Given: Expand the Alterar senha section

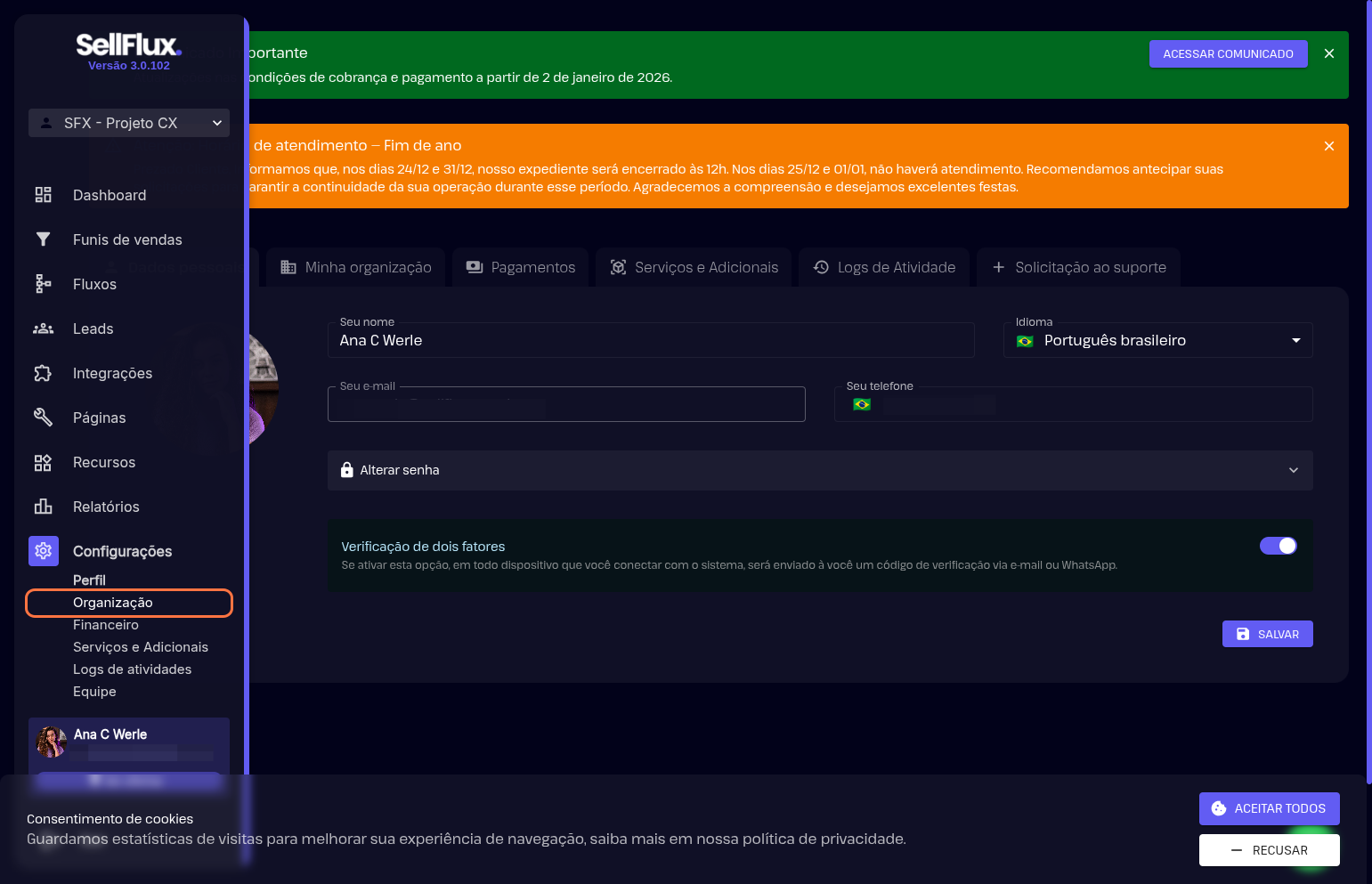Looking at the screenshot, I should pos(819,470).
